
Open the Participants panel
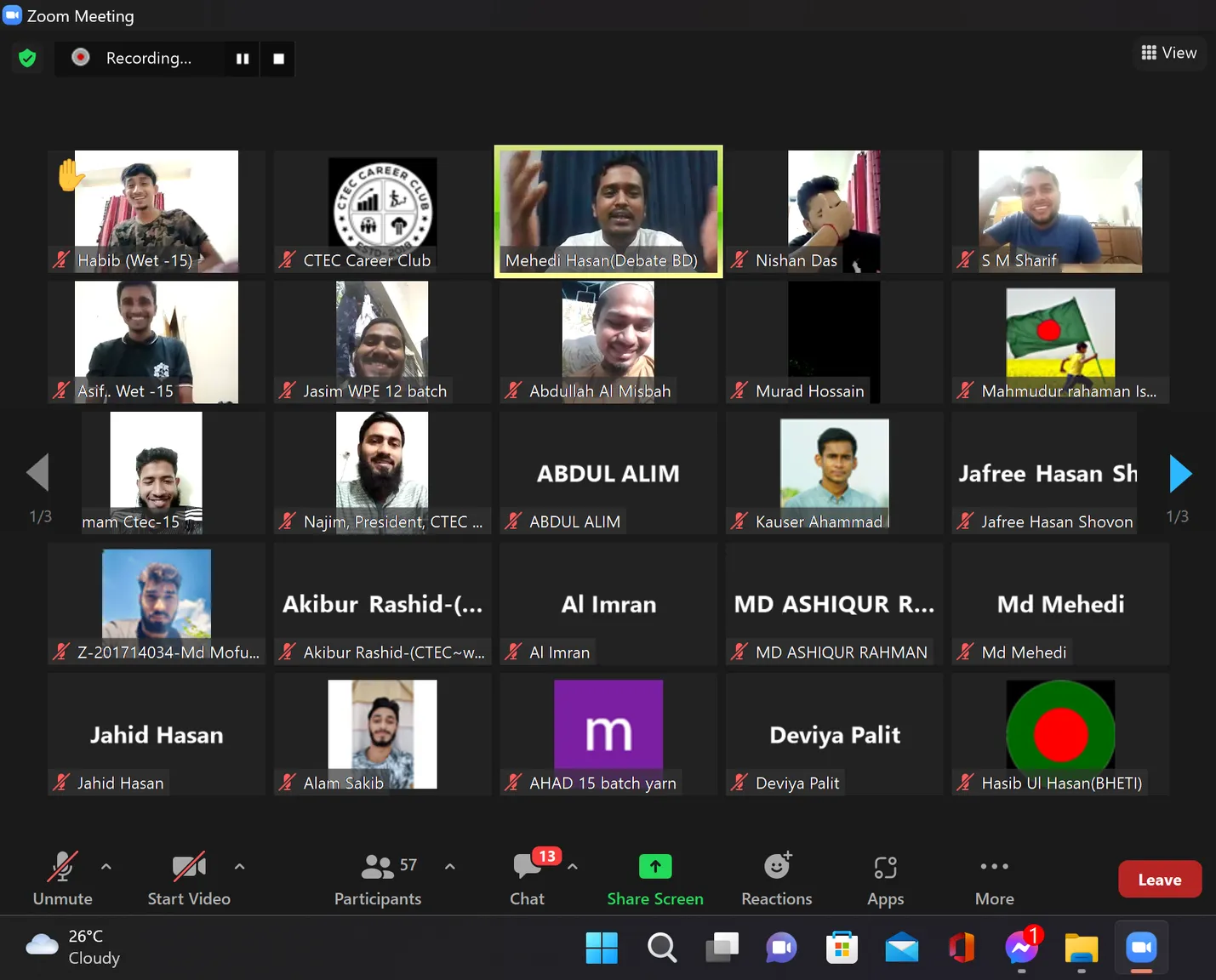click(x=378, y=879)
